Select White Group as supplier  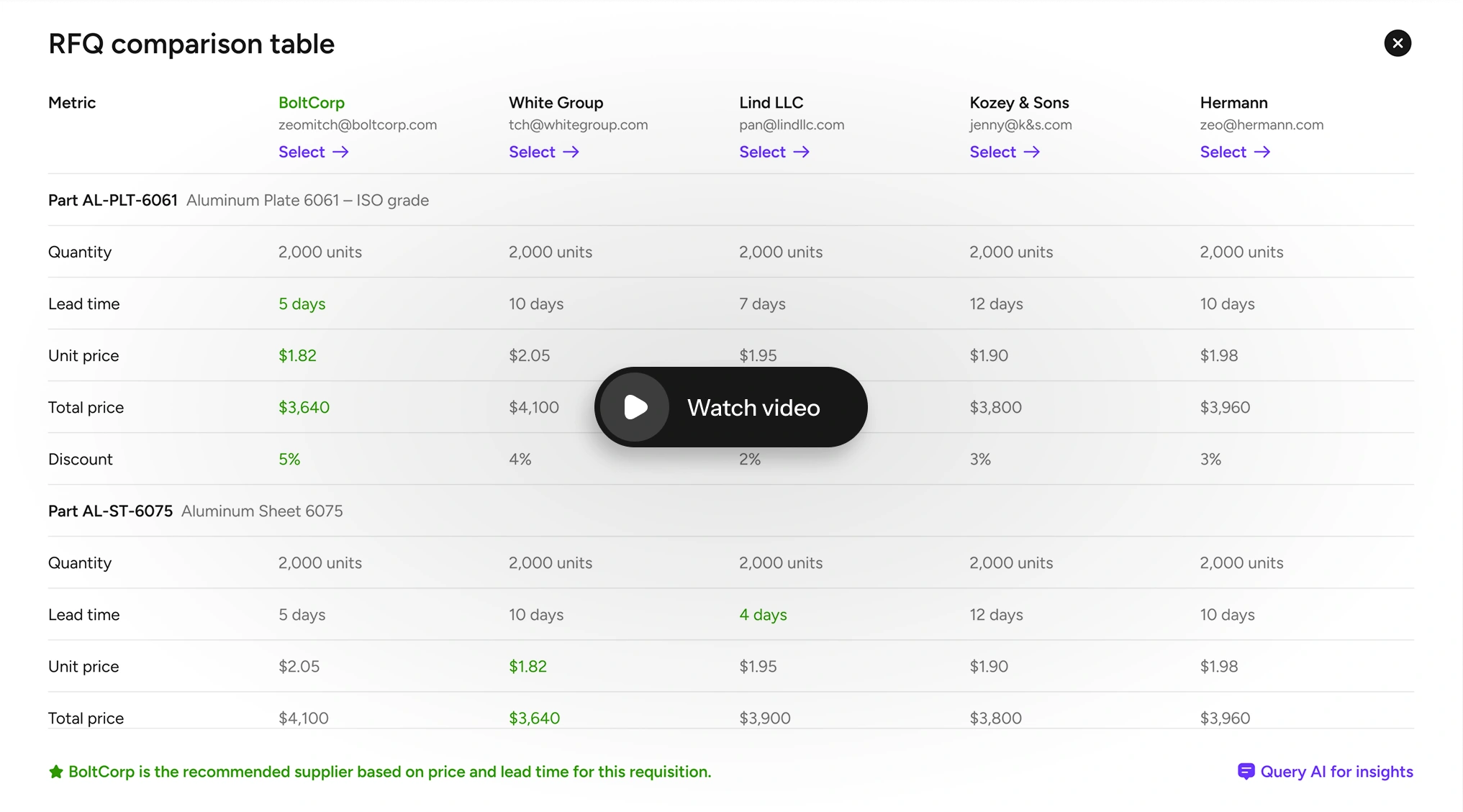tap(533, 152)
